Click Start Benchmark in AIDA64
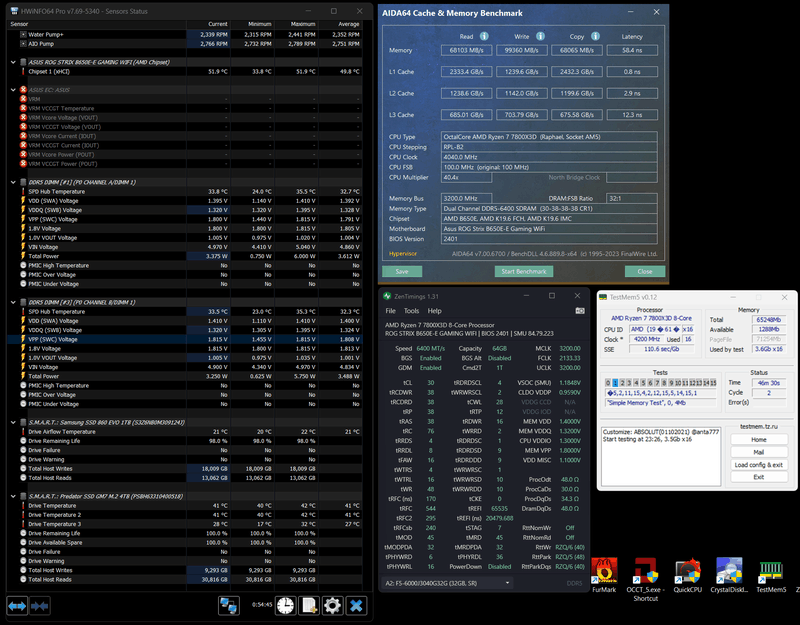 point(524,271)
